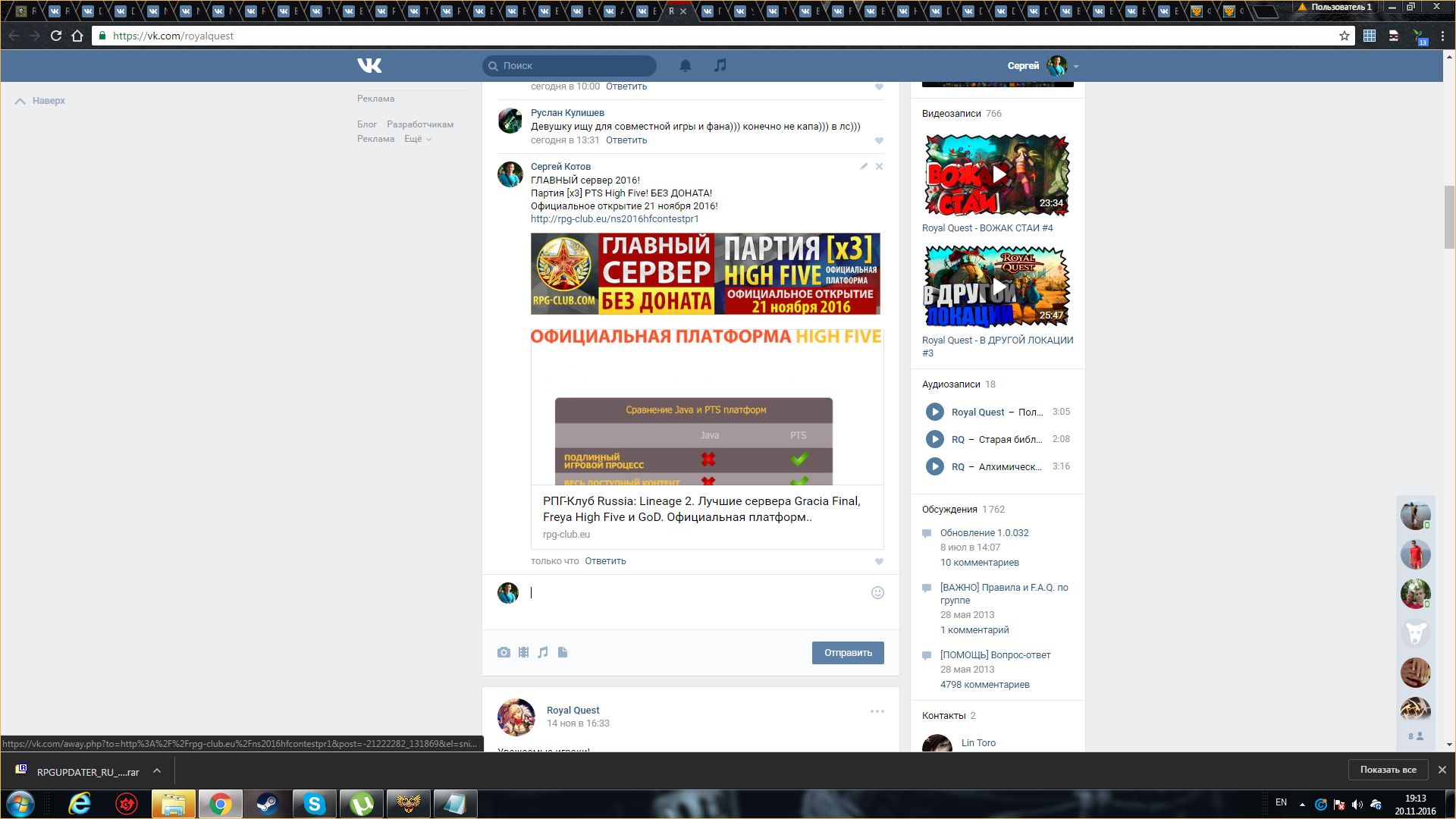This screenshot has height=819, width=1456.
Task: Click the VK logo in the header
Action: click(369, 66)
